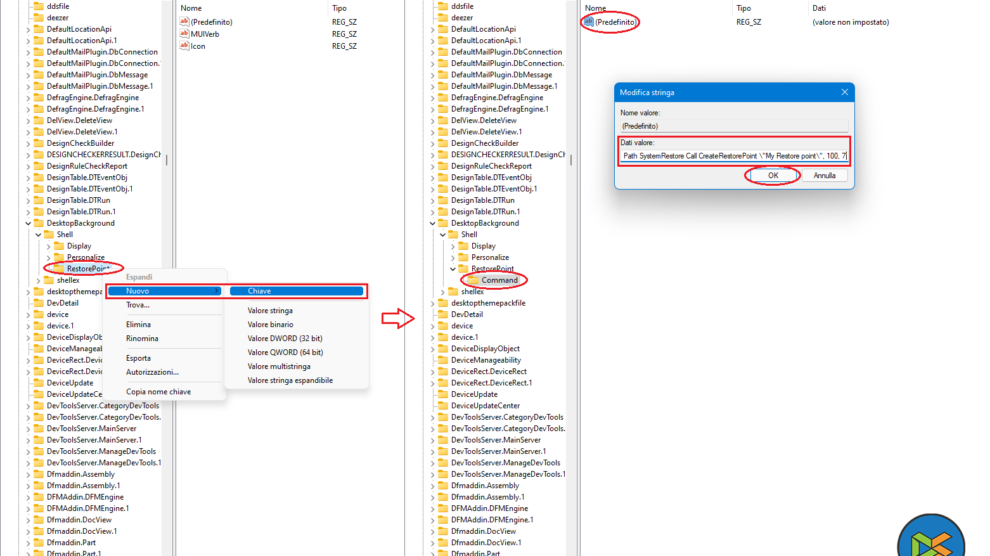Choose Chiave from the Nuovo submenu
This screenshot has width=990, height=556.
coord(296,290)
